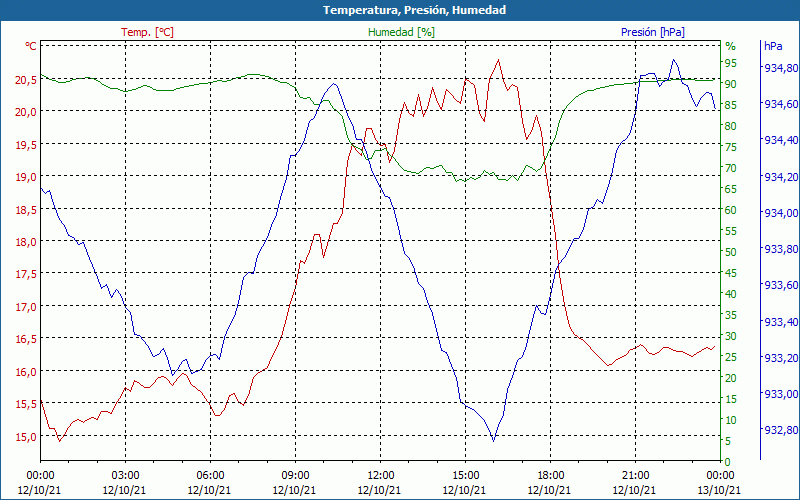Click the humidity axis value '65'
The image size is (800, 500).
click(x=731, y=189)
